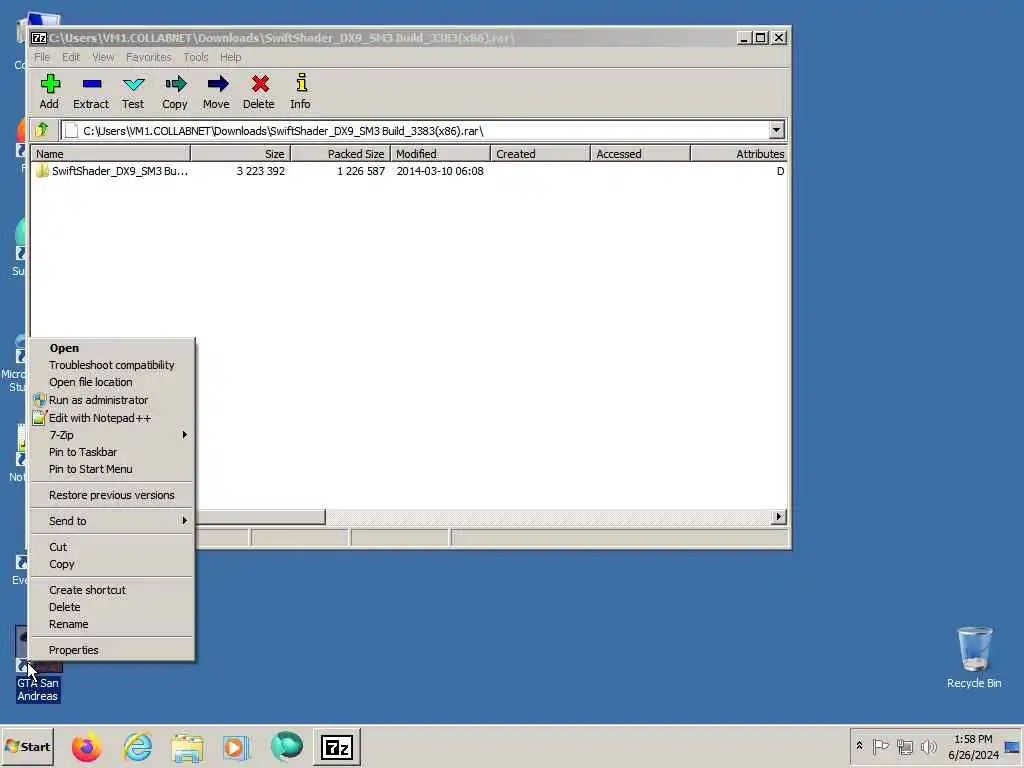Screen dimensions: 1024x768
Task: Select Pin to Start Menu
Action: (x=112, y=469)
